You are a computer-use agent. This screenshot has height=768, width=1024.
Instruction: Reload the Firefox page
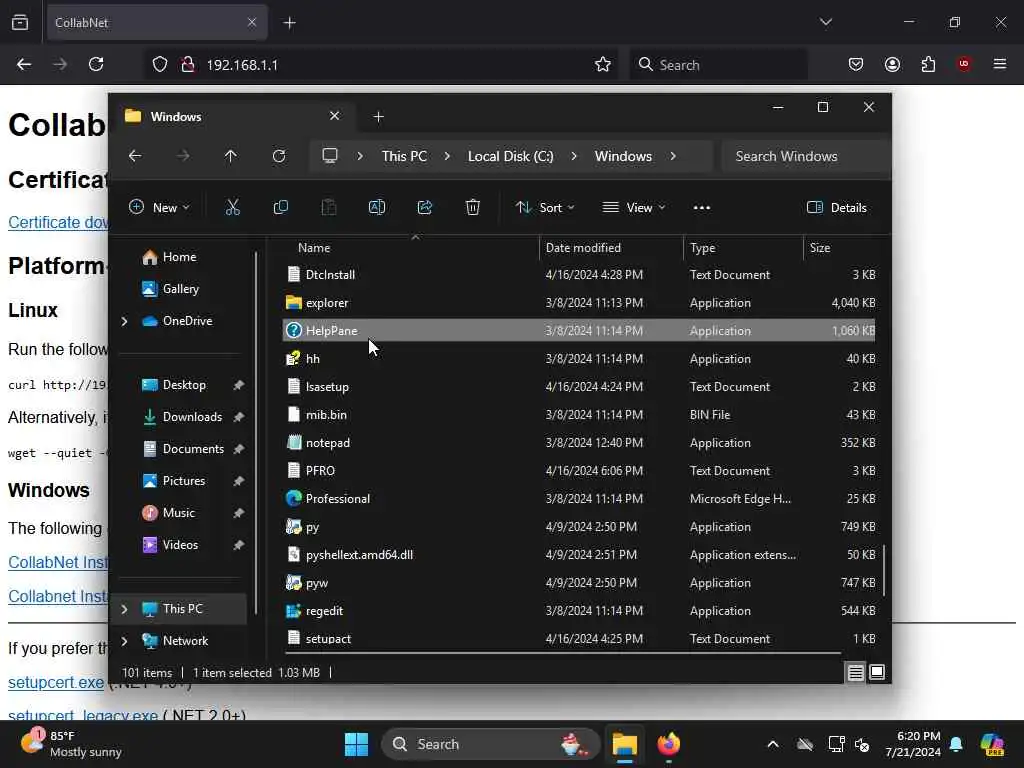click(96, 64)
